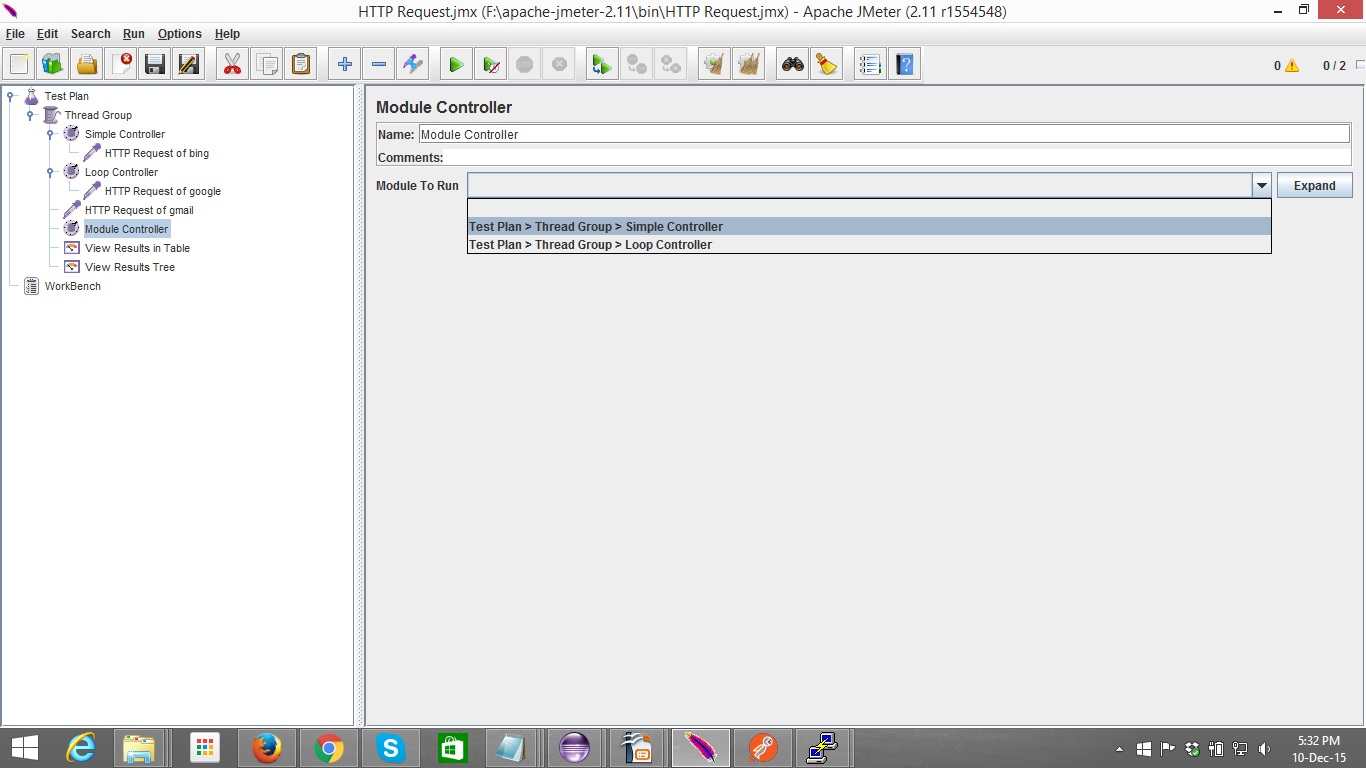Click the plus Expand All icon

tap(345, 65)
